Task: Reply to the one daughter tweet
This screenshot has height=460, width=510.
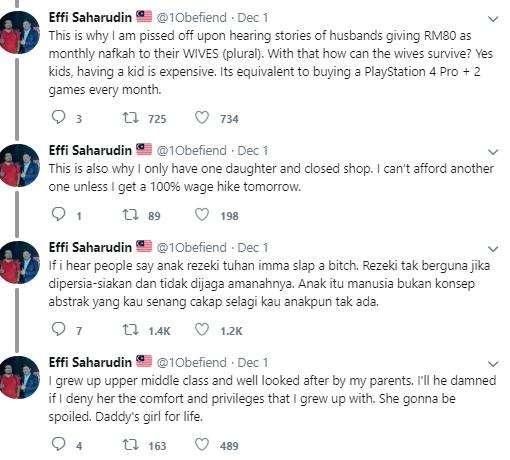Action: click(x=59, y=214)
